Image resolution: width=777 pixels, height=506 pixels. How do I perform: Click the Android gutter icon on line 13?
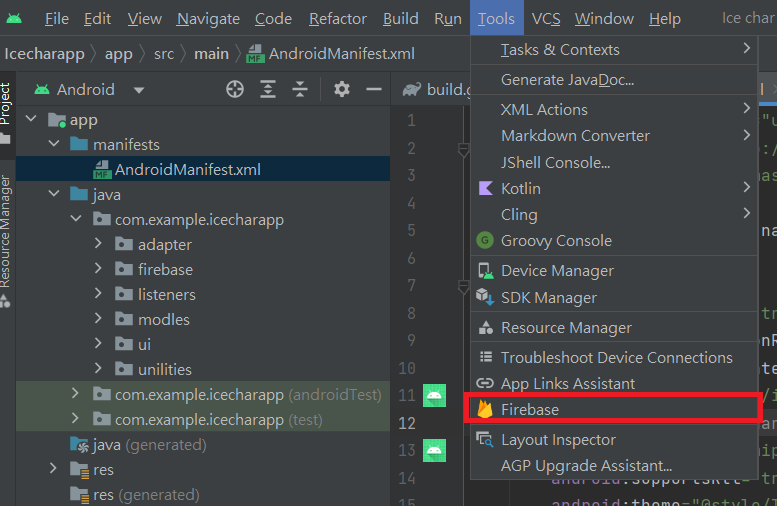click(434, 450)
